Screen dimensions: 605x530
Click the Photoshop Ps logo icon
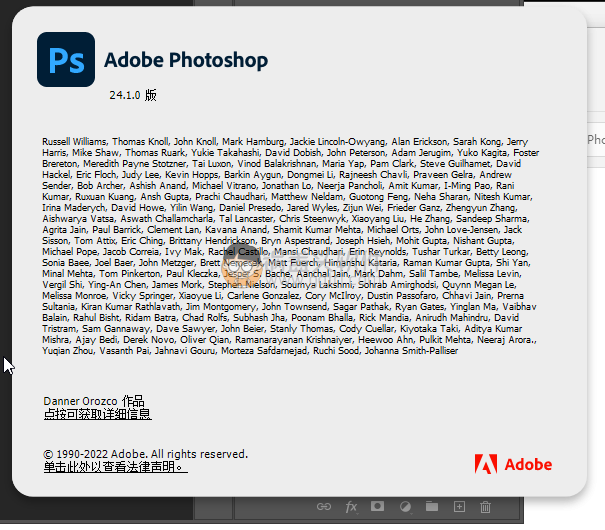[66, 59]
